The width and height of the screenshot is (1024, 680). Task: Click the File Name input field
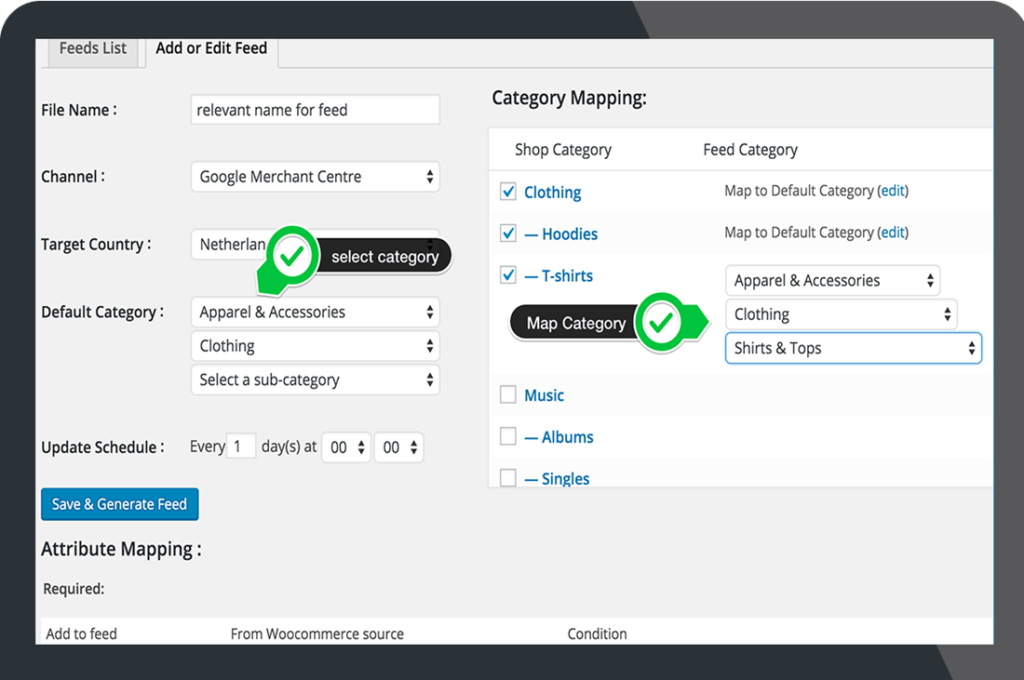pyautogui.click(x=315, y=109)
